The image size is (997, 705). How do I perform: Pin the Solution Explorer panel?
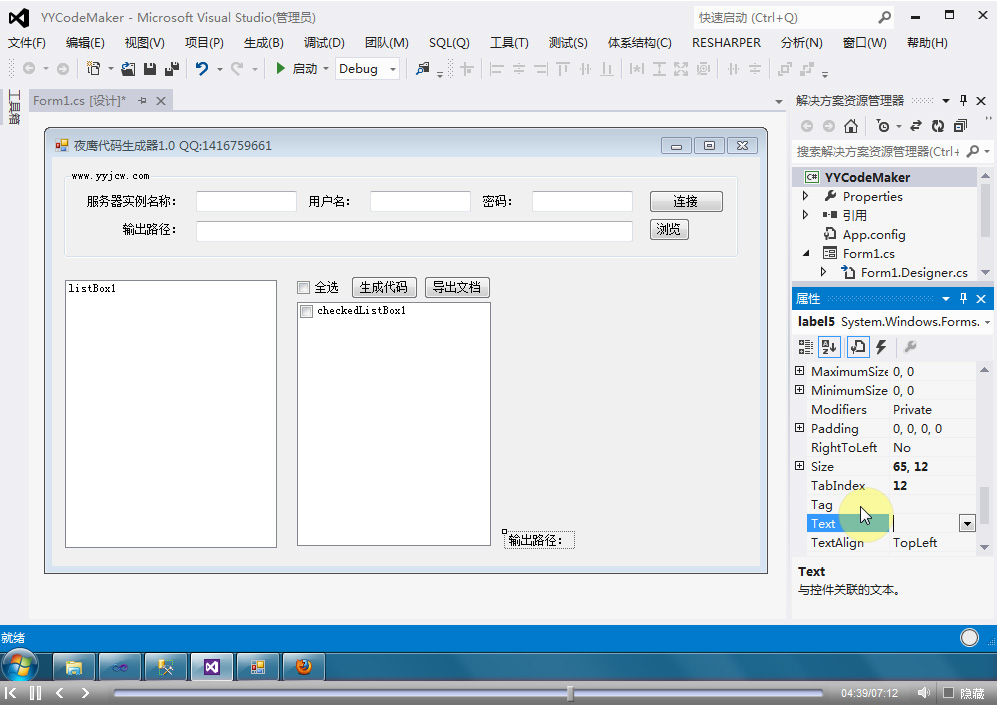tap(963, 100)
